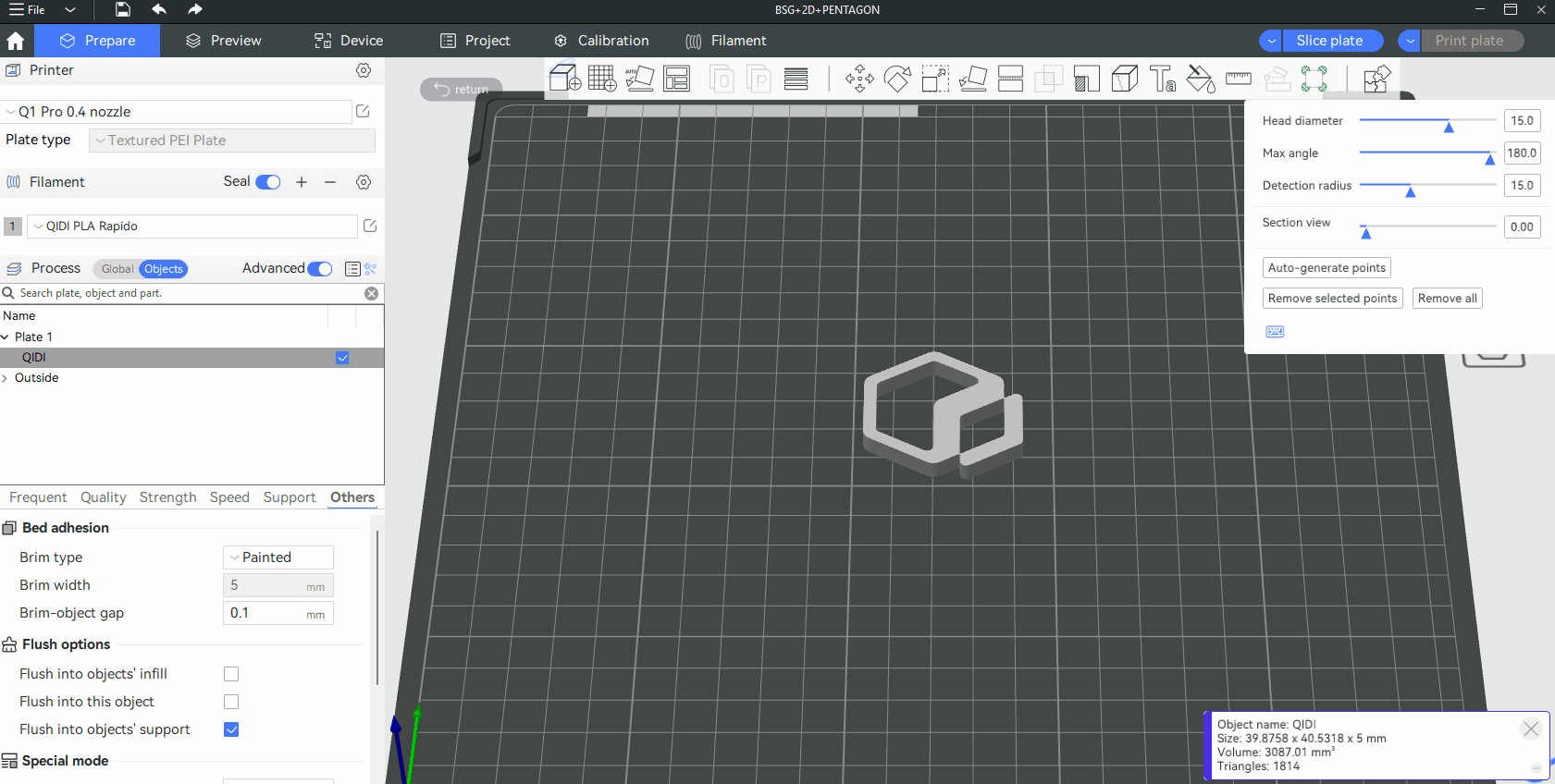Click the Head diameter slider handle
The width and height of the screenshot is (1555, 784).
1449,127
